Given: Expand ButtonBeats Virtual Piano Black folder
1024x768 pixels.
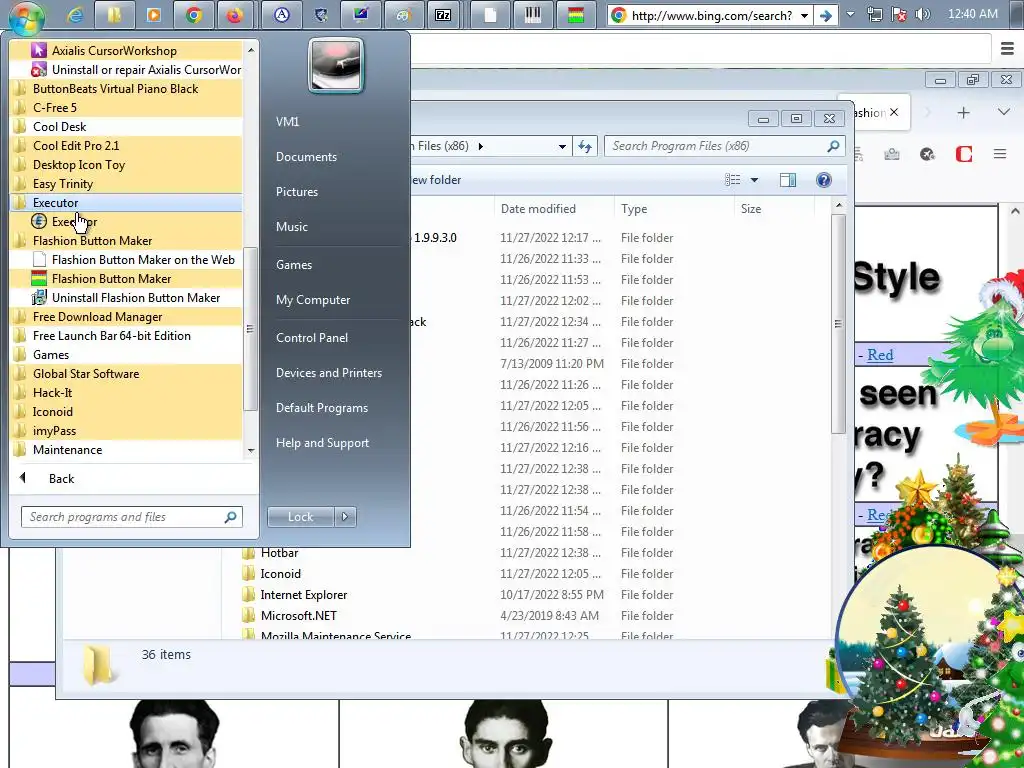Looking at the screenshot, I should click(x=126, y=89).
